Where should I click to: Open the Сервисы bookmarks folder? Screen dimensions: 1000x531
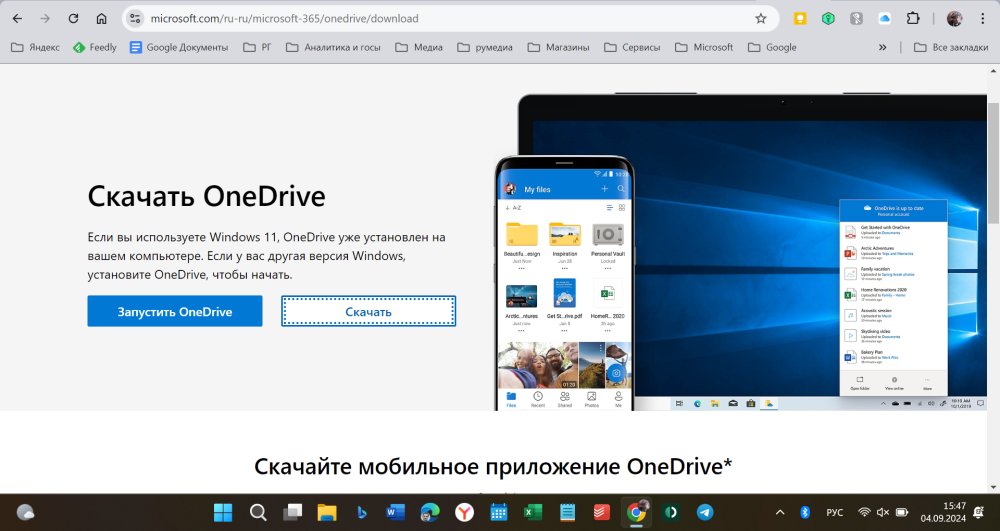pos(632,47)
